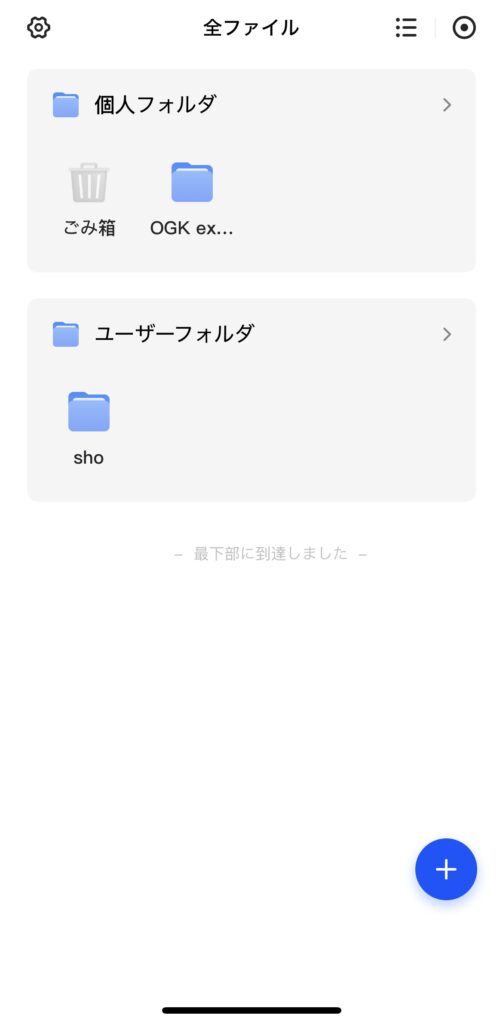Viewport: 503px width, 1024px height.
Task: Open the OGK ex... folder
Action: 192,182
